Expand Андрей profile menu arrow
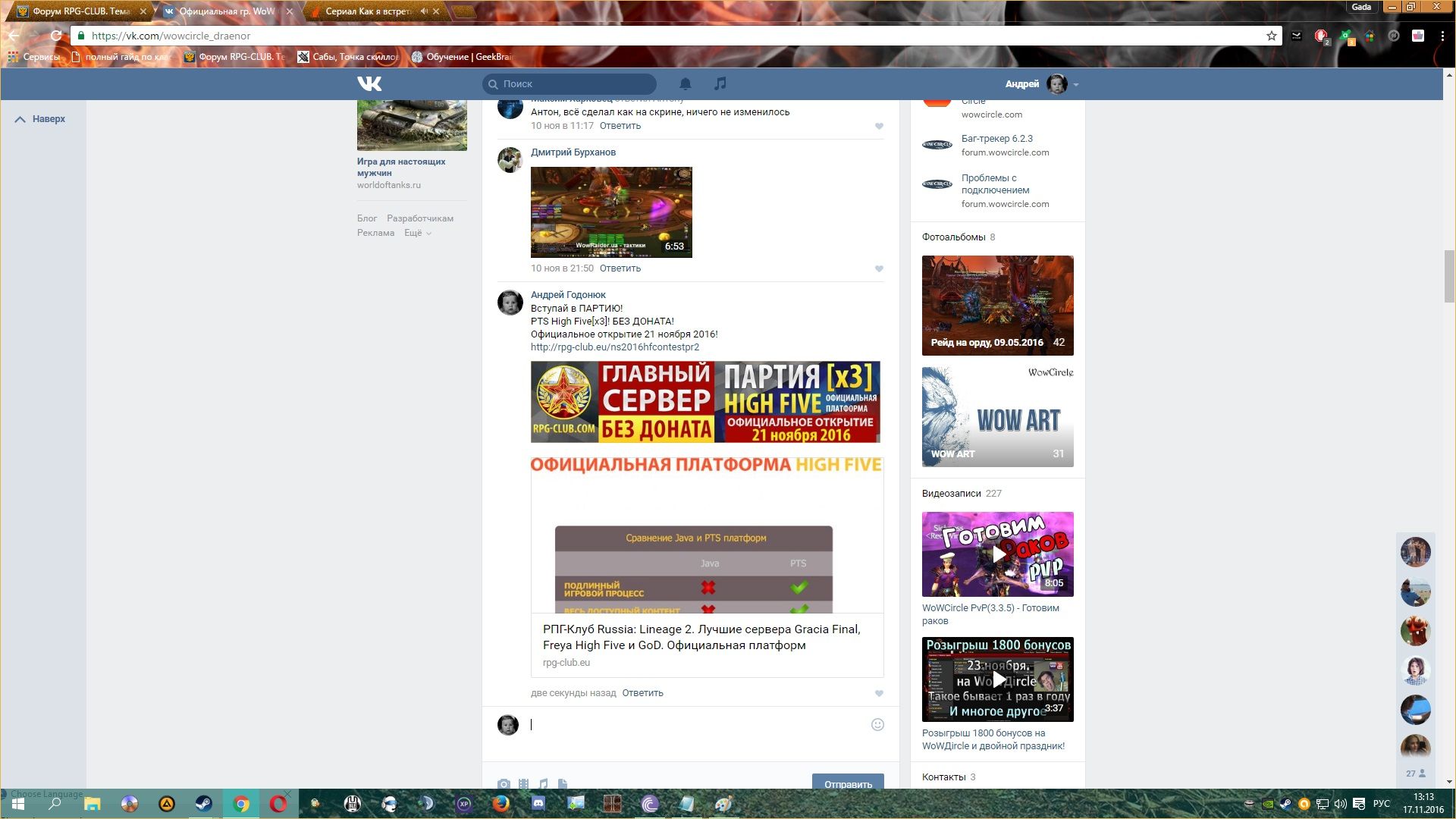The height and width of the screenshot is (819, 1456). tap(1076, 84)
